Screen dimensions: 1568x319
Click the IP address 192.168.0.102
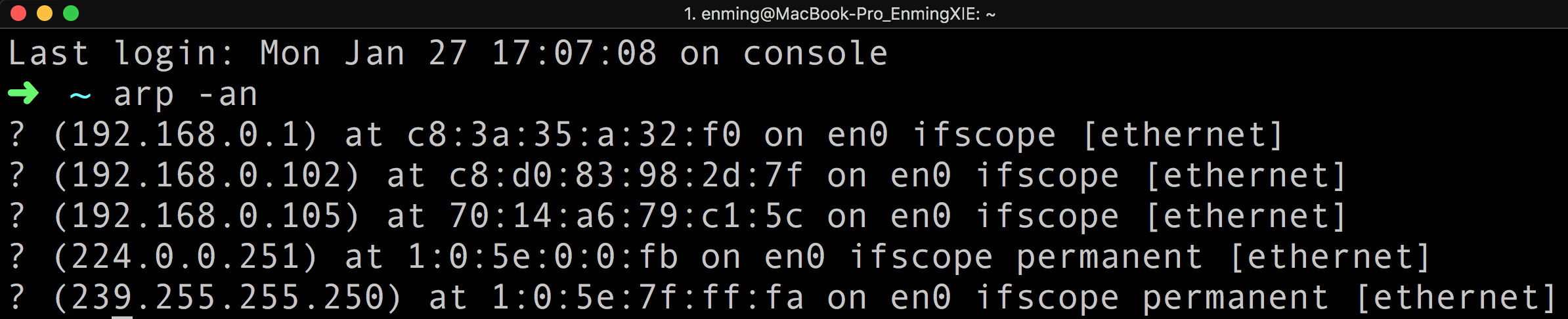coord(206,175)
